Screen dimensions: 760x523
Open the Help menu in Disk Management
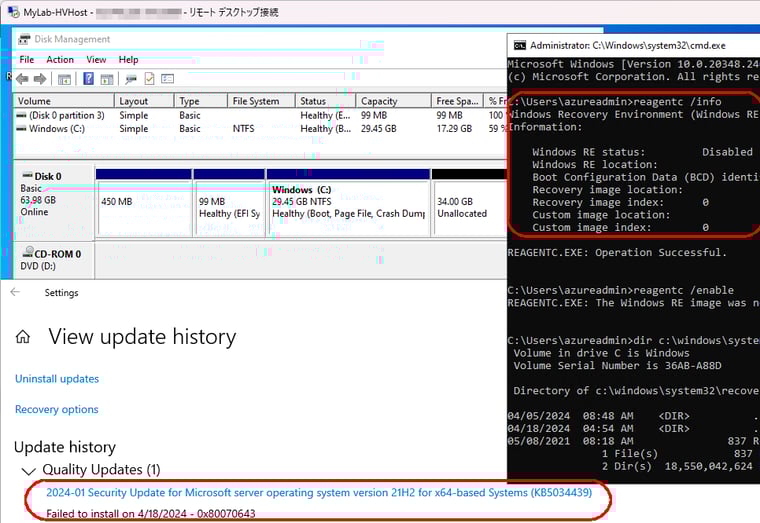(128, 60)
